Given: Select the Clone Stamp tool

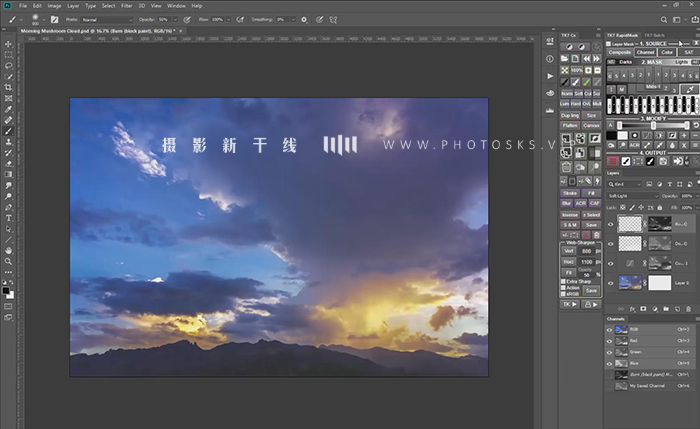Looking at the screenshot, I should click(8, 142).
